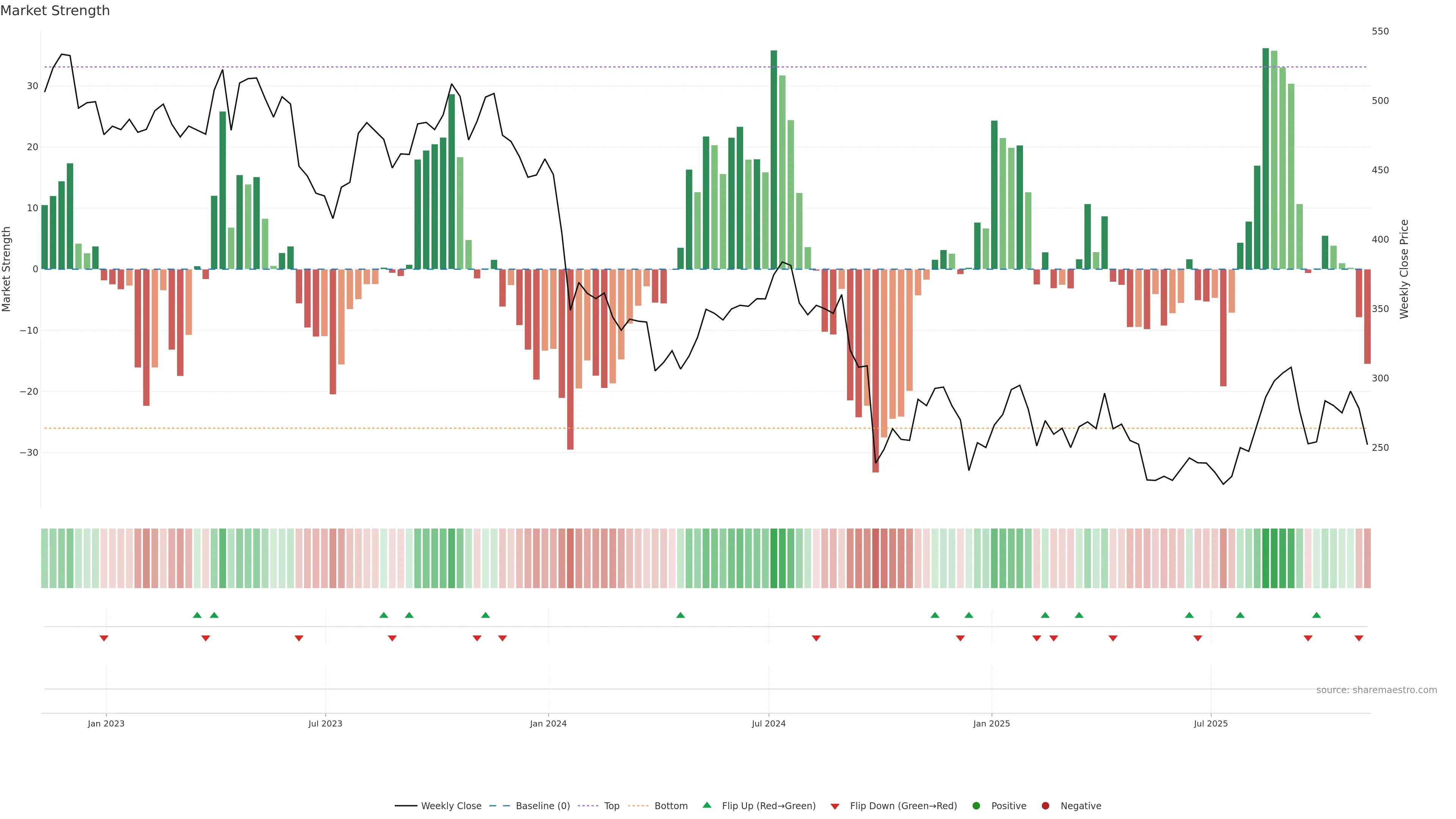The width and height of the screenshot is (1456, 819).
Task: Click the Jul 2025 x-axis label
Action: 1211,723
